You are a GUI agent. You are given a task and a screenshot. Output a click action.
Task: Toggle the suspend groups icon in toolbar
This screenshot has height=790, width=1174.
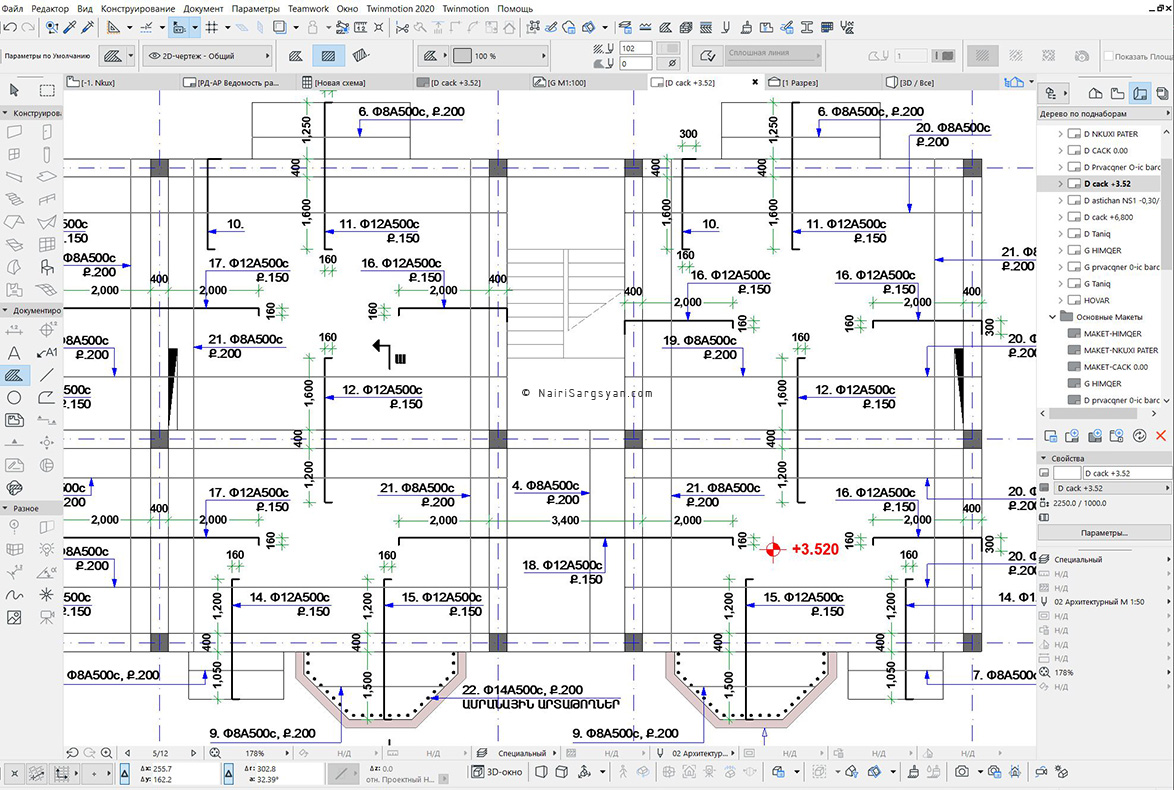[342, 28]
